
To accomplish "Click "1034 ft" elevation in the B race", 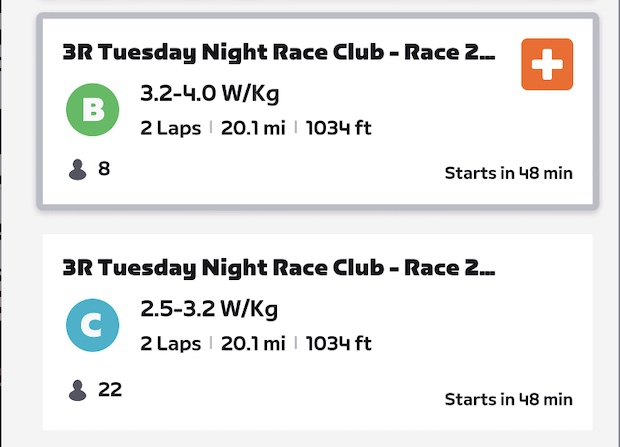I will pos(338,128).
